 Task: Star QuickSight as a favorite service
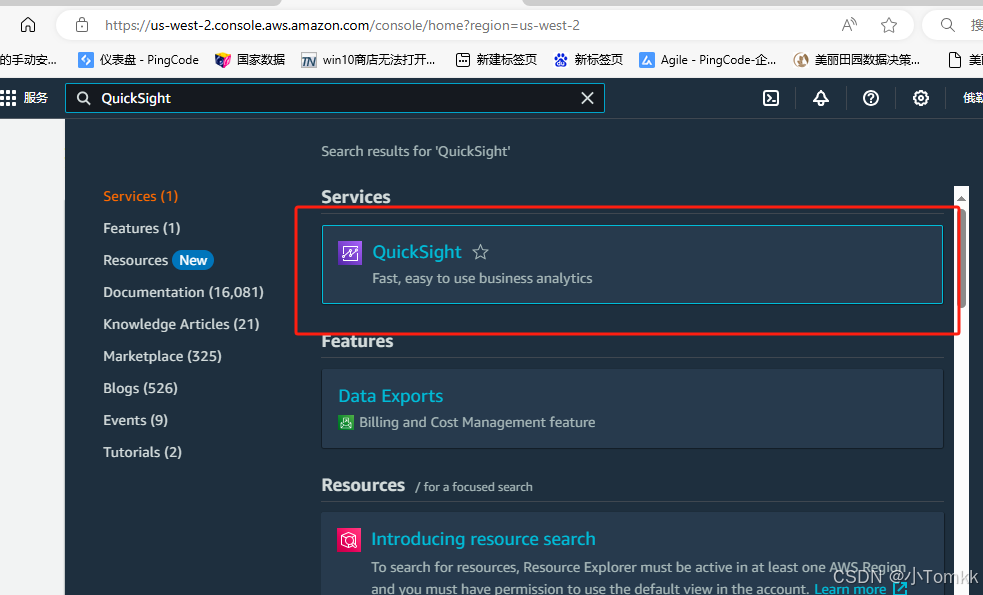(x=480, y=252)
